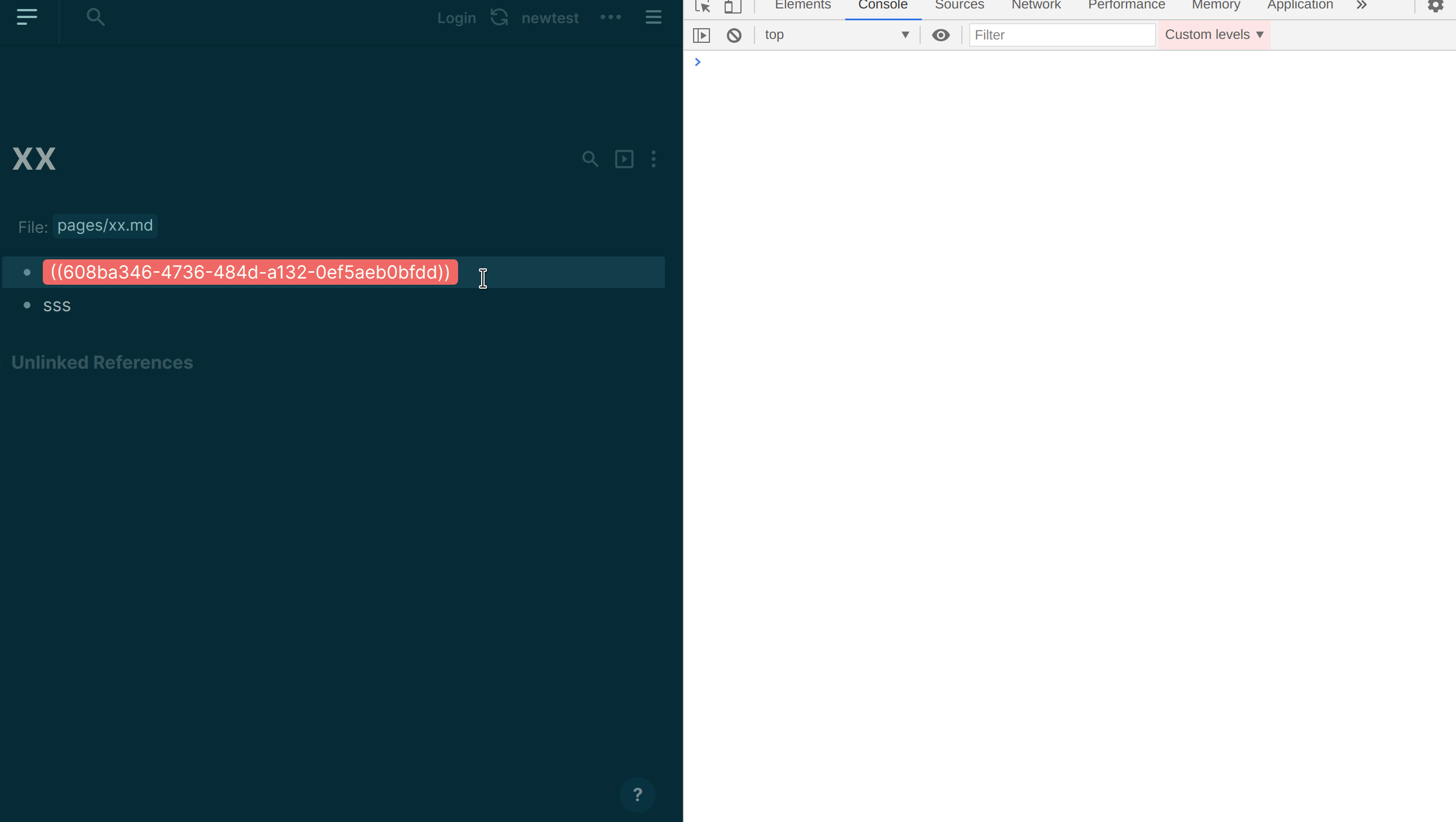Click the Login button
This screenshot has height=822, width=1456.
[456, 17]
